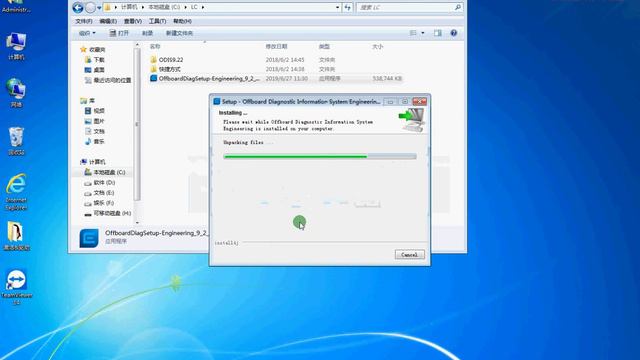
Task: Select 可移动磁盘 (H:) drive
Action: 107,213
